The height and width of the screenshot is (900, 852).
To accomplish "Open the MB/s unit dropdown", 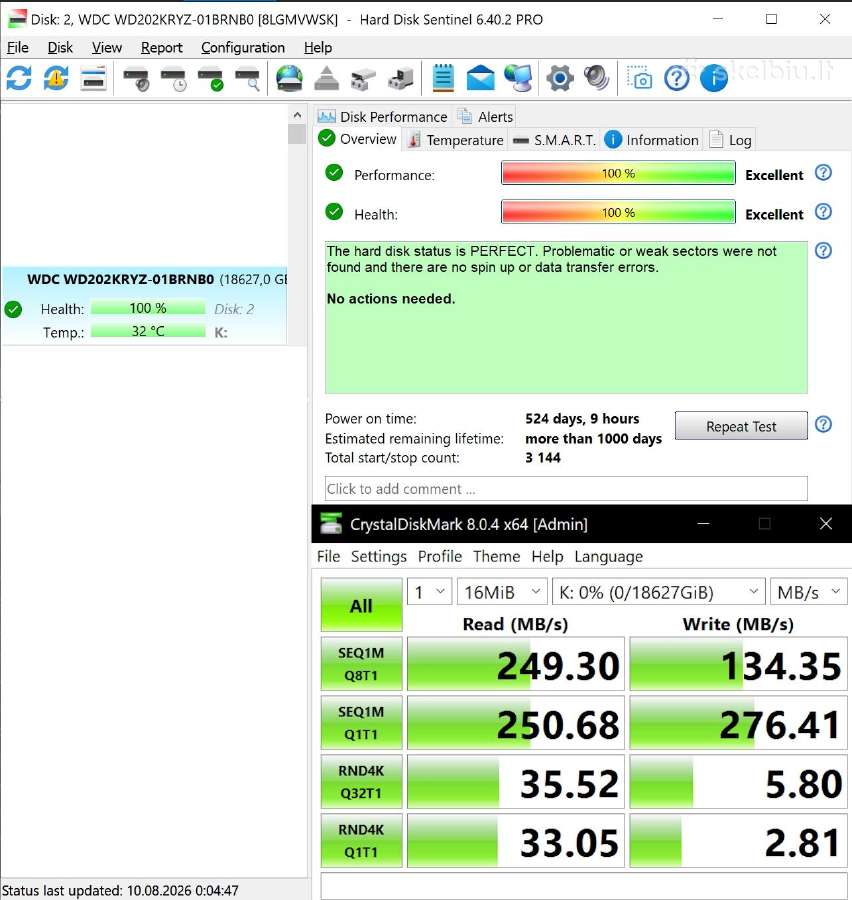I will [x=808, y=592].
